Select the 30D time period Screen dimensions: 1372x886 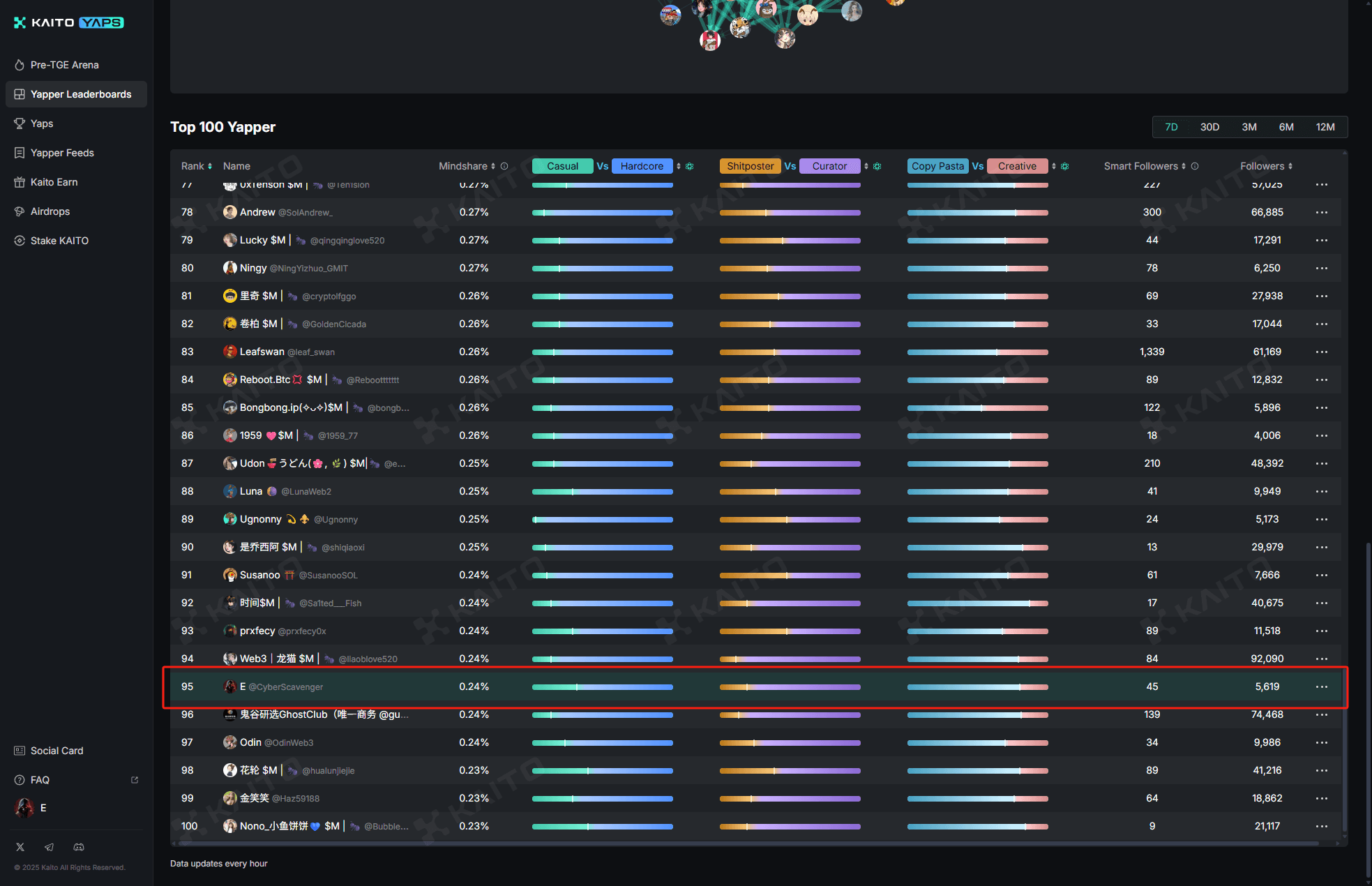pyautogui.click(x=1209, y=127)
